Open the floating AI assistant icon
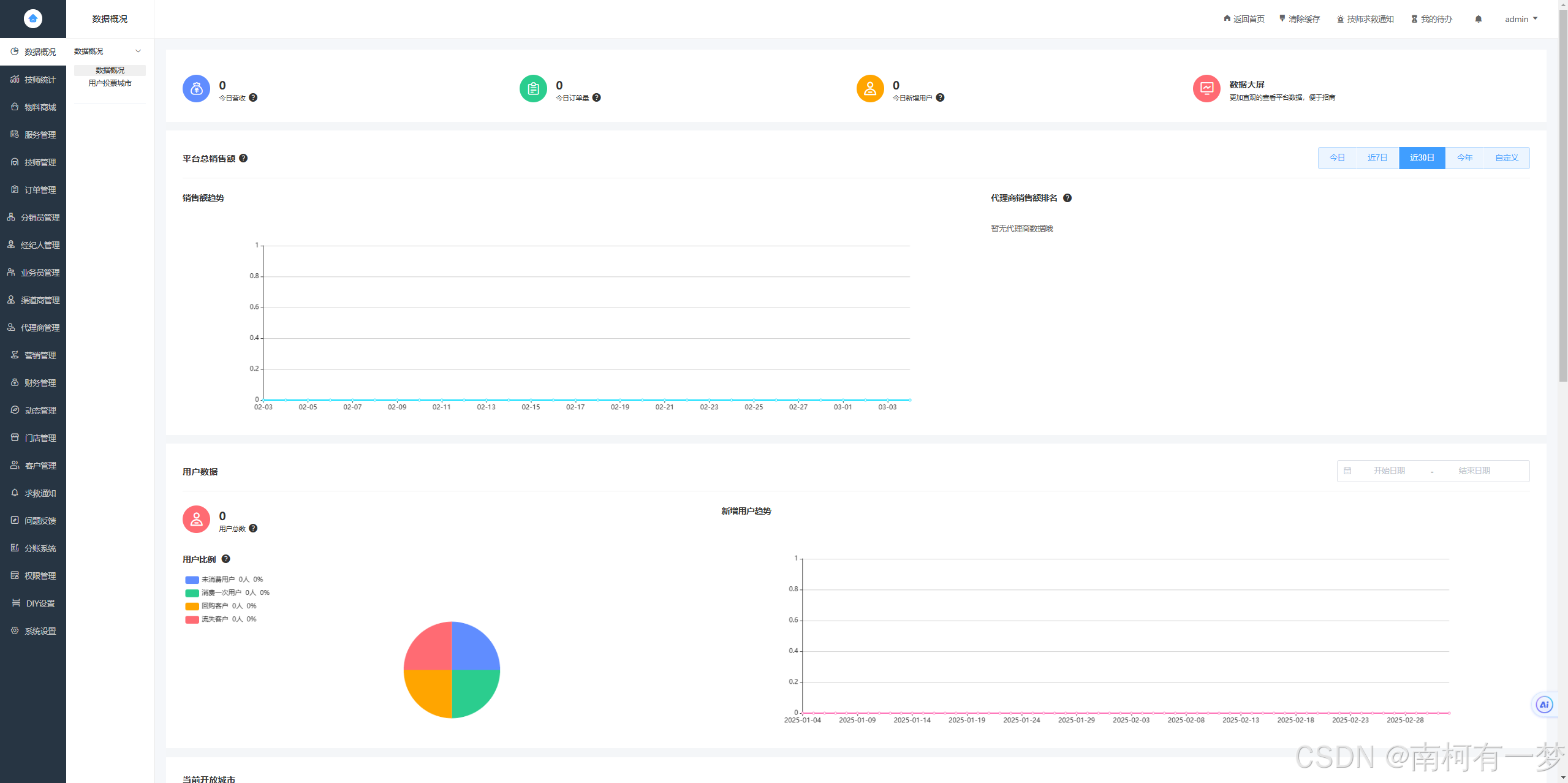 [x=1544, y=705]
